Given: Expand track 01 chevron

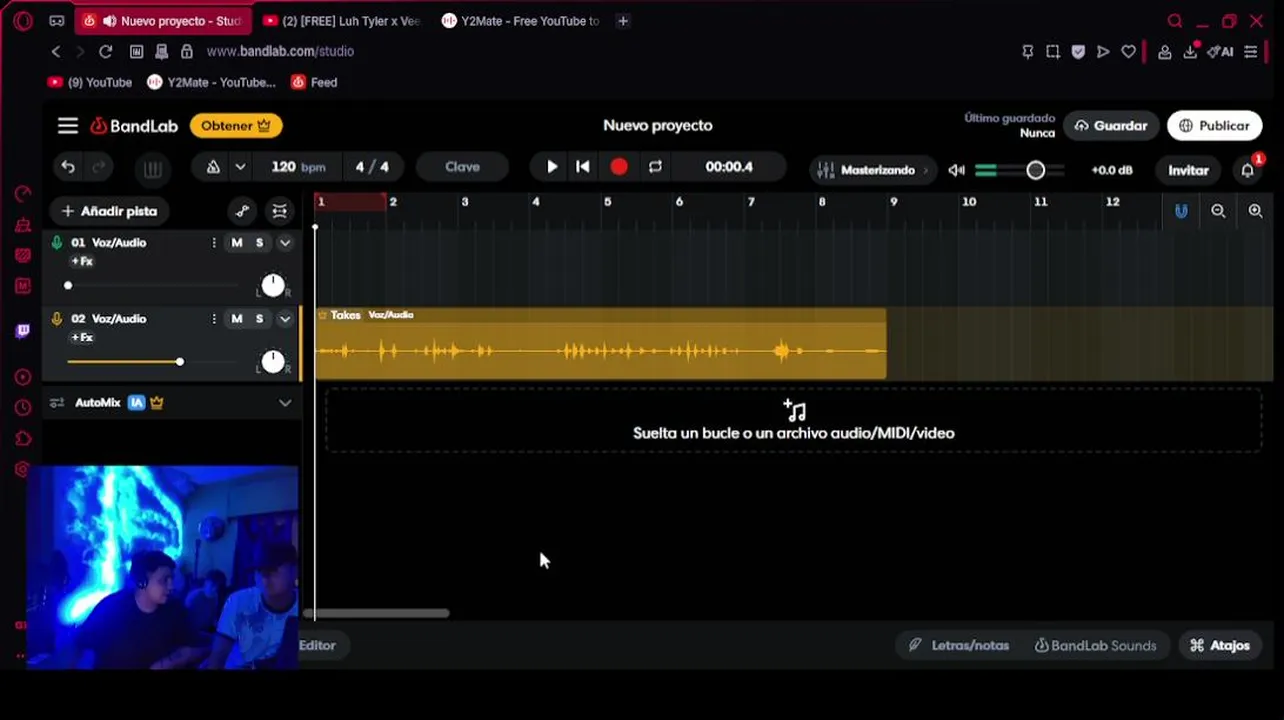Looking at the screenshot, I should click(285, 242).
